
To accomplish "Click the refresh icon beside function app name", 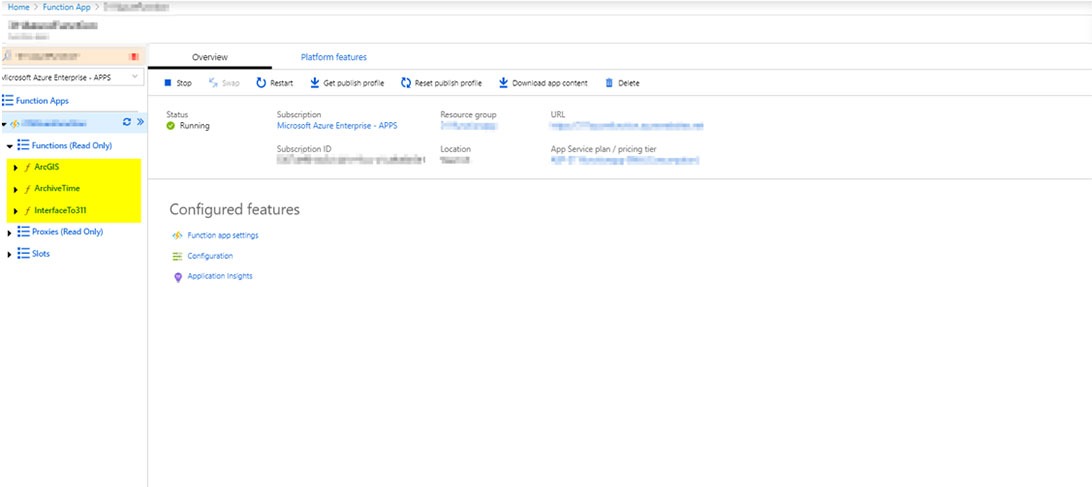I will (127, 122).
